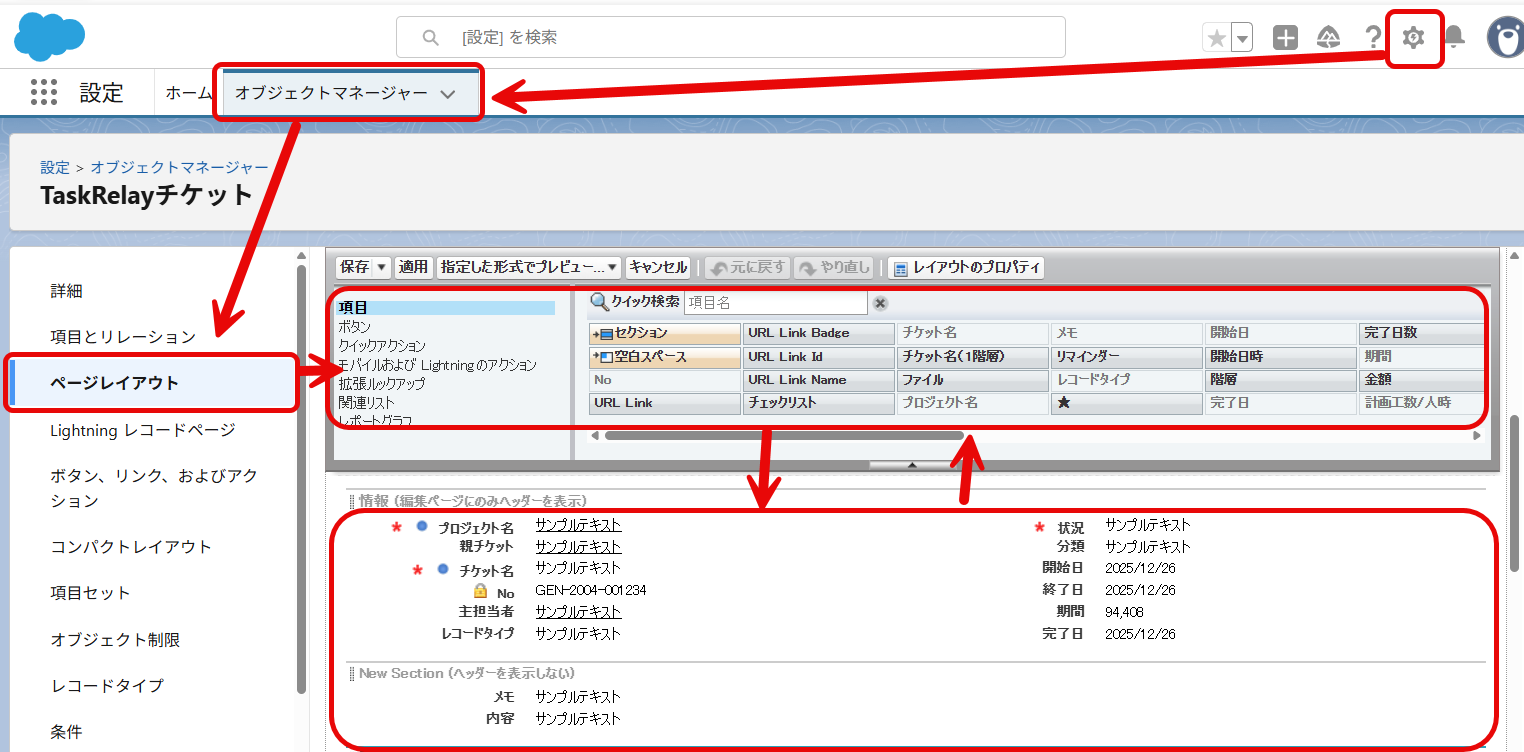Click the palette horizontal scrollbar thumb

784,435
